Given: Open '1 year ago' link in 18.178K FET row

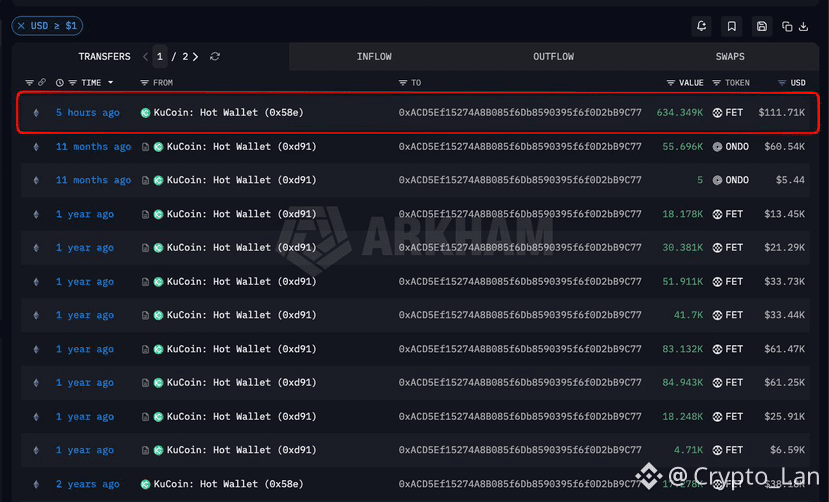Looking at the screenshot, I should tap(85, 214).
